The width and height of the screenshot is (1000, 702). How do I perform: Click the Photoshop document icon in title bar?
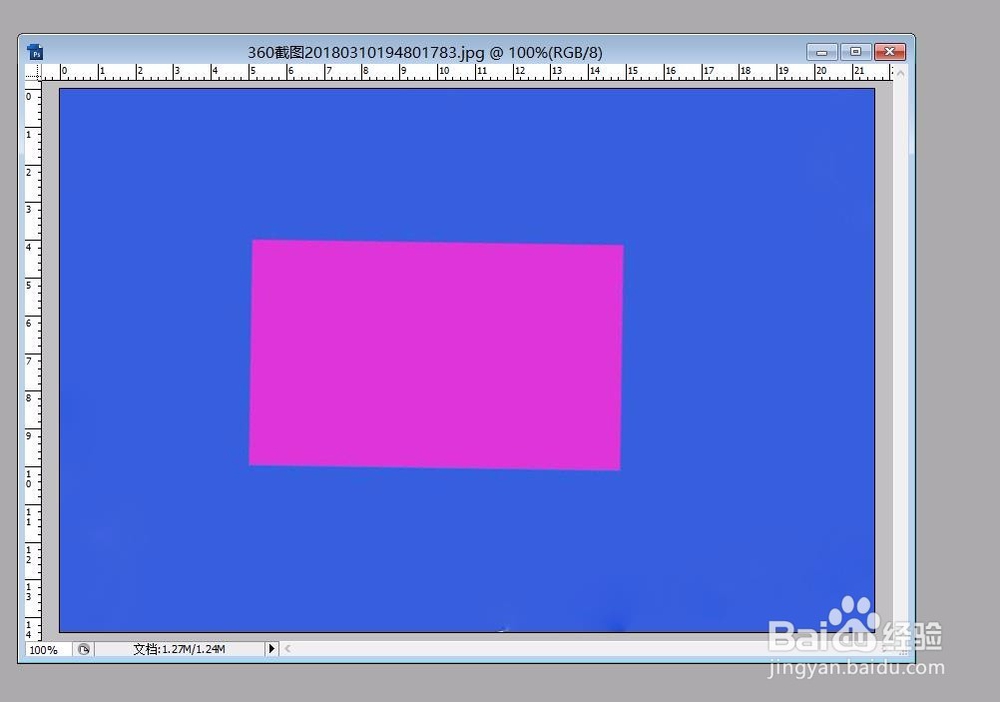pos(35,52)
